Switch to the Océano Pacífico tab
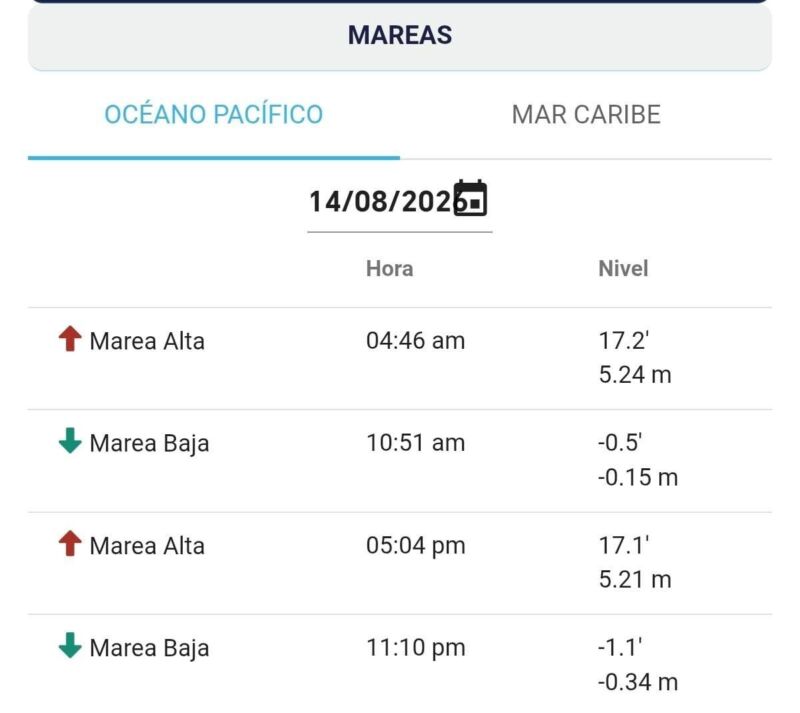Screen dimensions: 800x713 pyautogui.click(x=214, y=114)
